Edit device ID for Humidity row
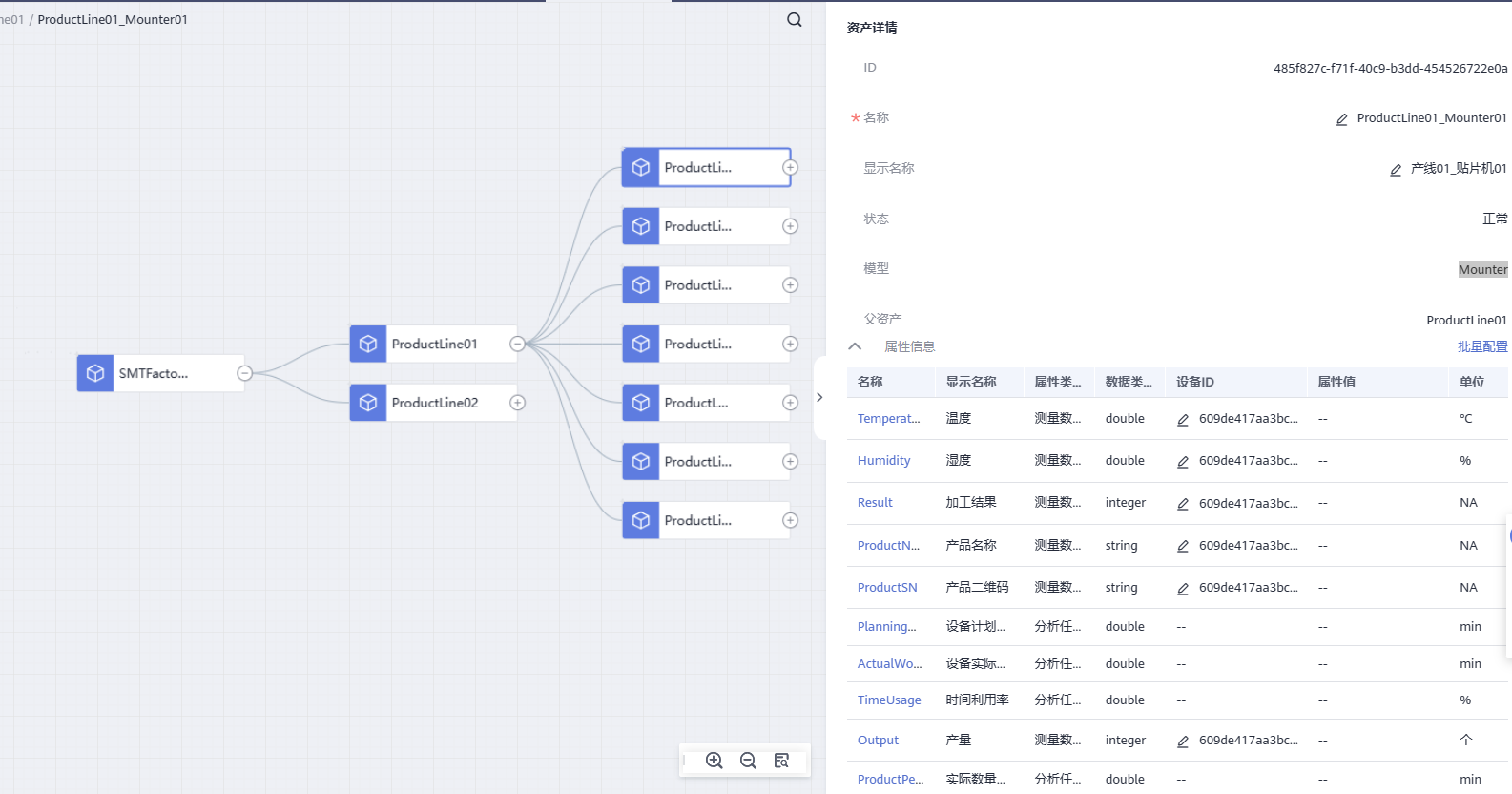1512x794 pixels. point(1183,462)
